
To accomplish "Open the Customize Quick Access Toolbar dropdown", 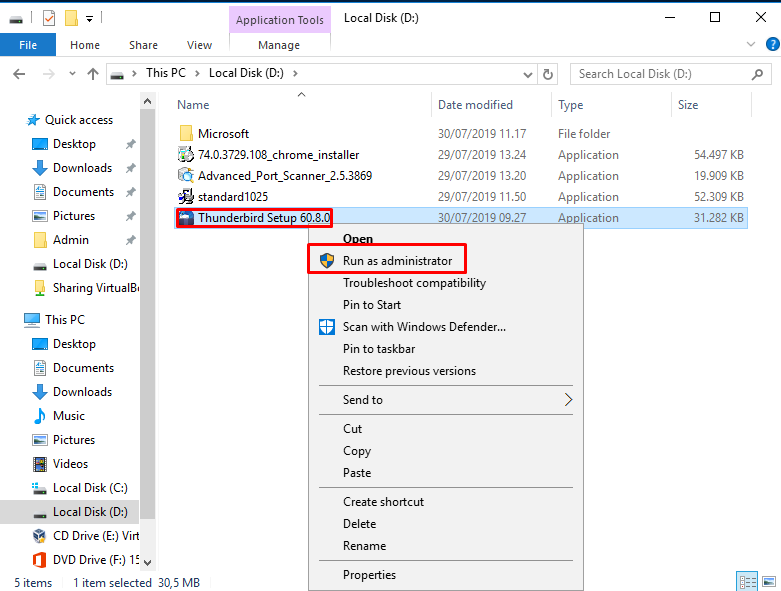I will pos(90,19).
